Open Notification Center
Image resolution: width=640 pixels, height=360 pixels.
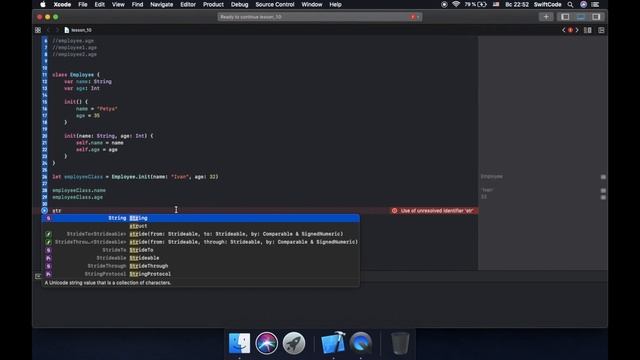click(596, 4)
